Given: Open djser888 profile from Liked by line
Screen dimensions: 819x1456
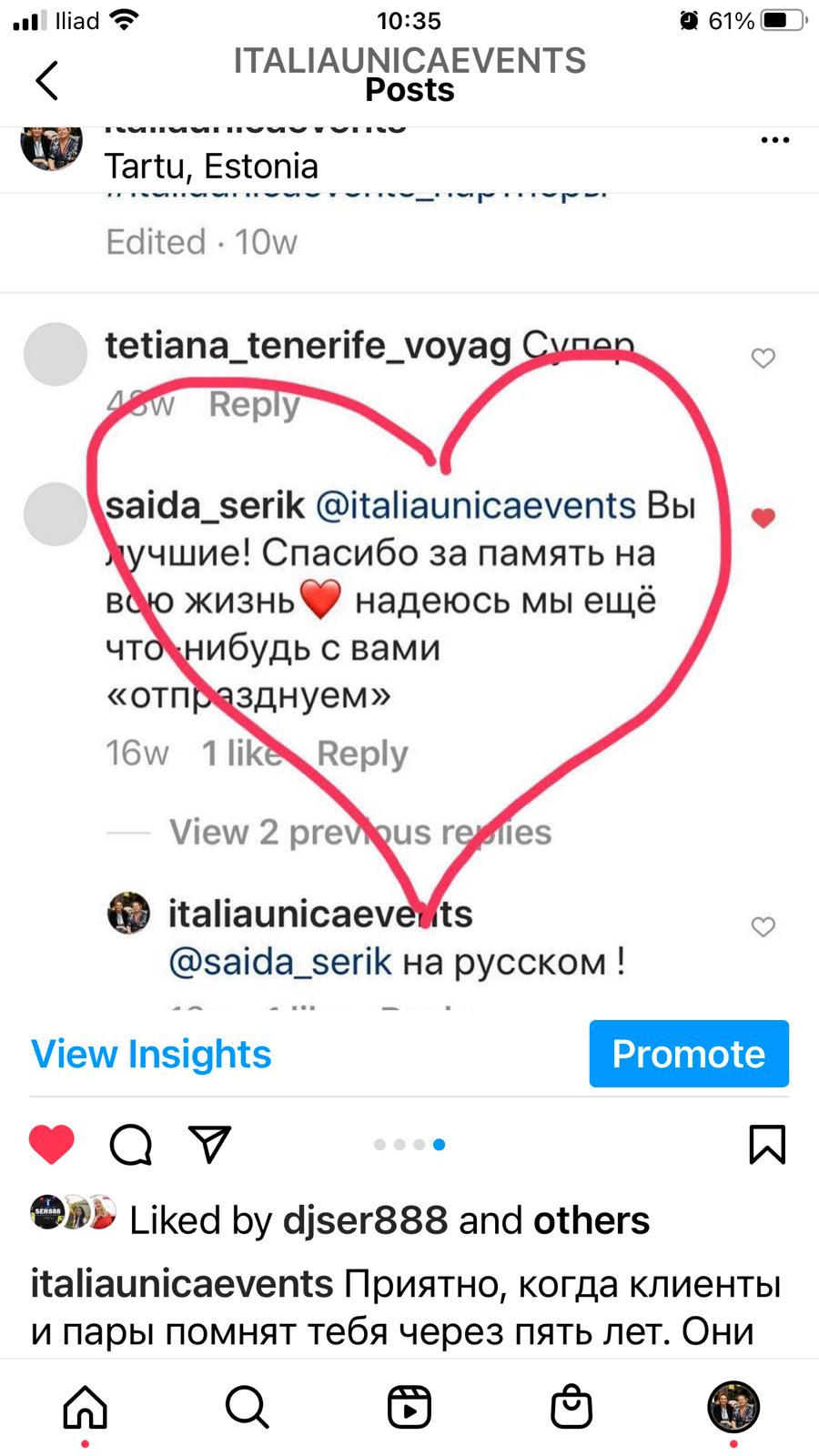Looking at the screenshot, I should [x=365, y=1220].
